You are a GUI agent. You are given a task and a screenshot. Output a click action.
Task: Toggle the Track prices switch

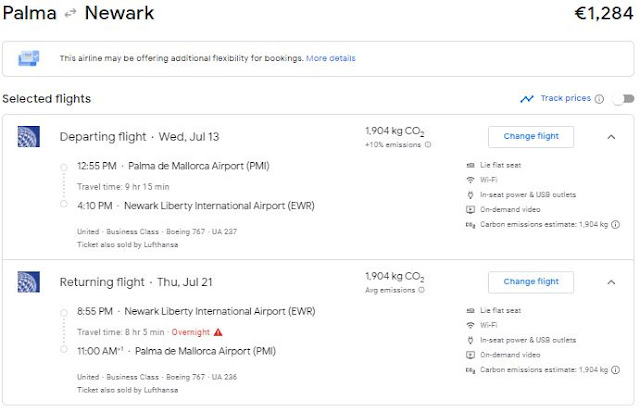pyautogui.click(x=624, y=99)
